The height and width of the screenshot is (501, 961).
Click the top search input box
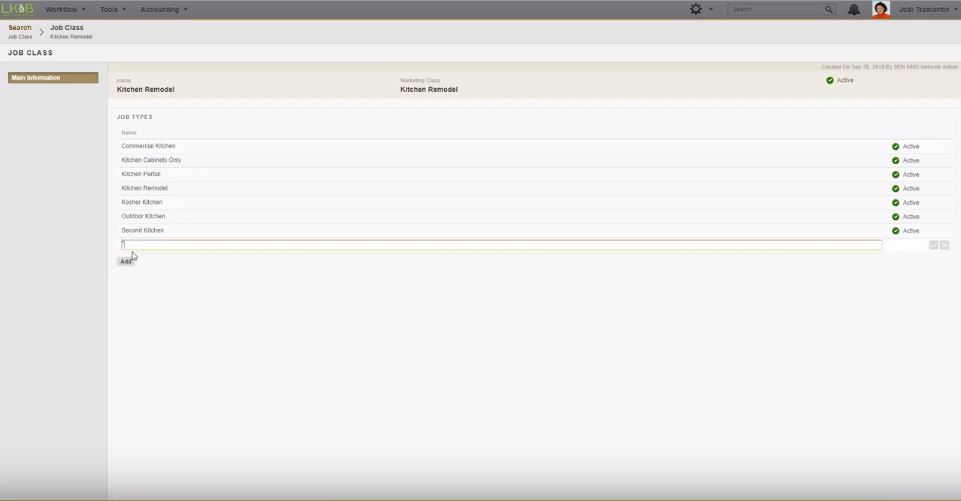tap(776, 9)
